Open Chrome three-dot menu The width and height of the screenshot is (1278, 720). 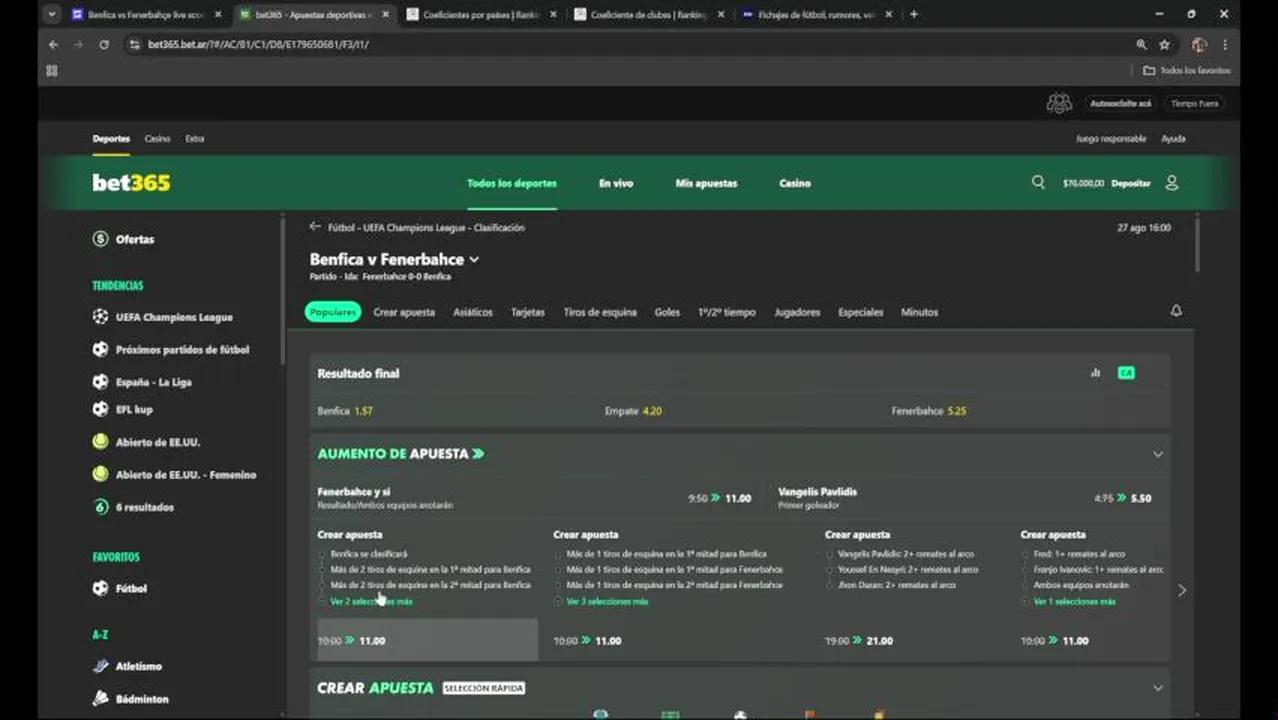pyautogui.click(x=1225, y=45)
